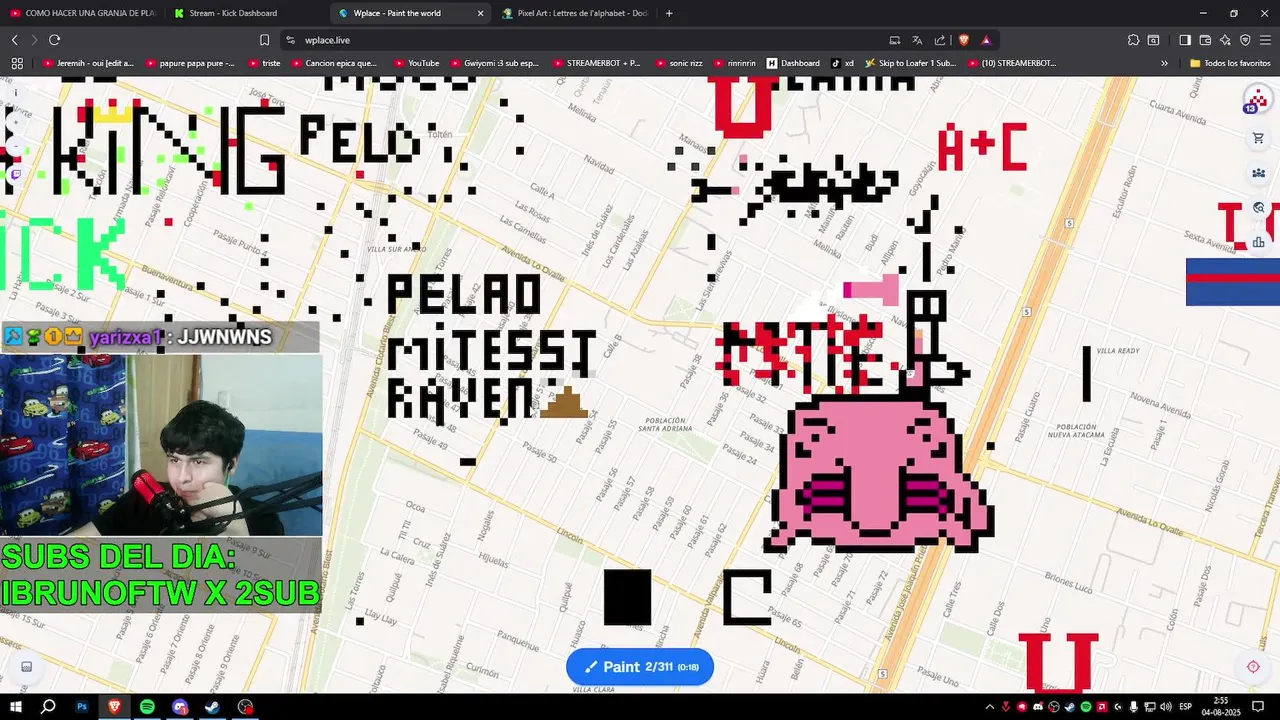Click the share page icon
Viewport: 1280px width, 720px height.
point(940,40)
